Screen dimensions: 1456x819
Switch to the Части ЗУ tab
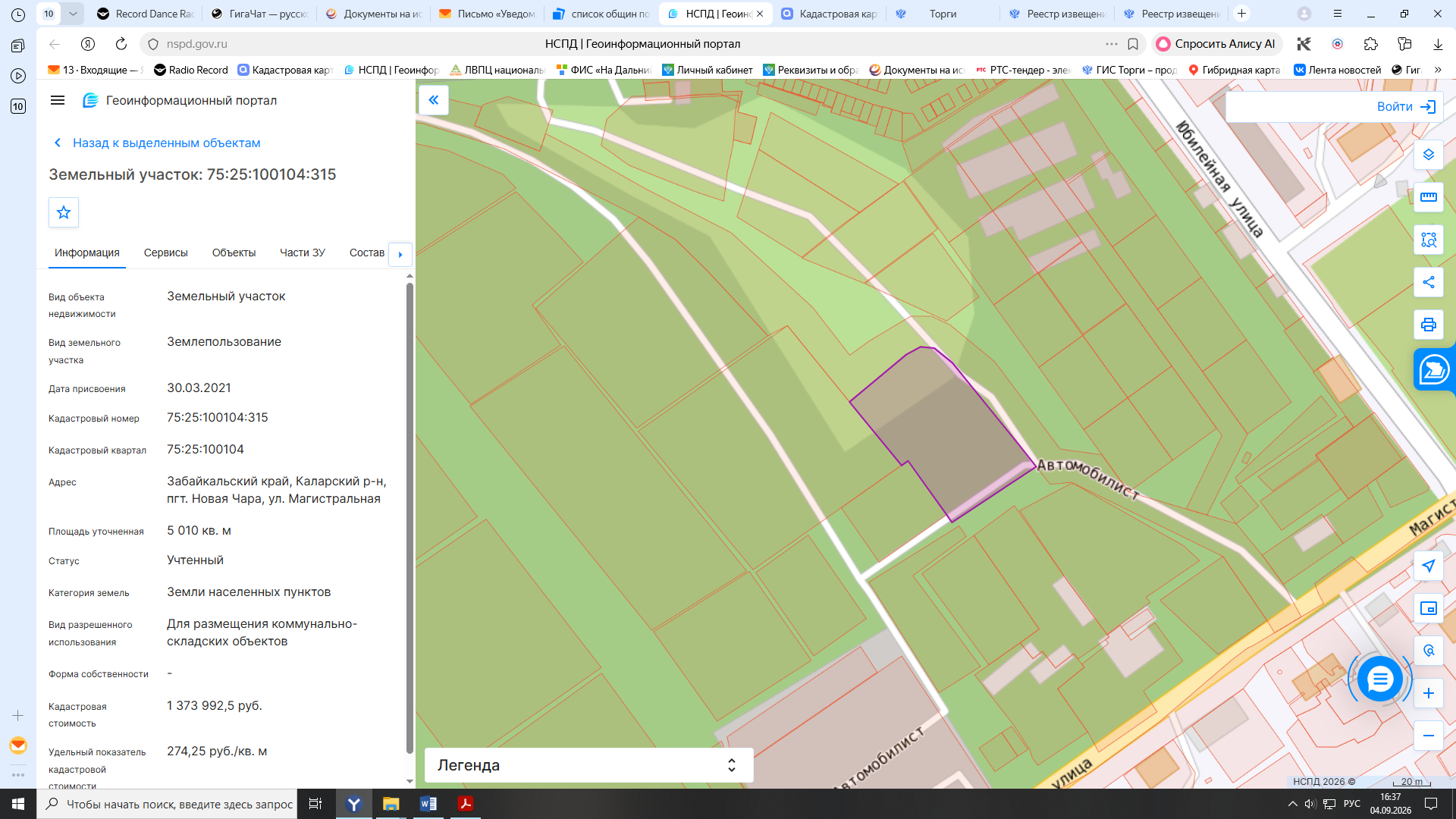(303, 253)
